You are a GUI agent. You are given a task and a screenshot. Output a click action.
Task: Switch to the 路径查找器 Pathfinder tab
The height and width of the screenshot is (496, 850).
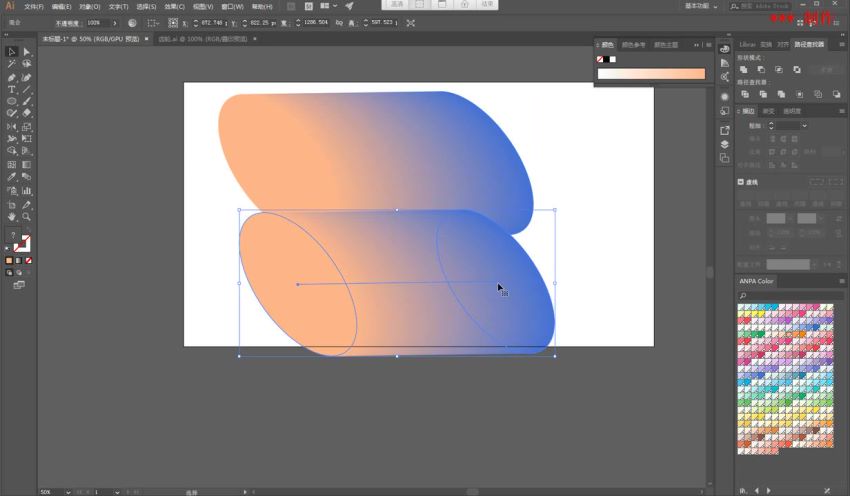[809, 44]
